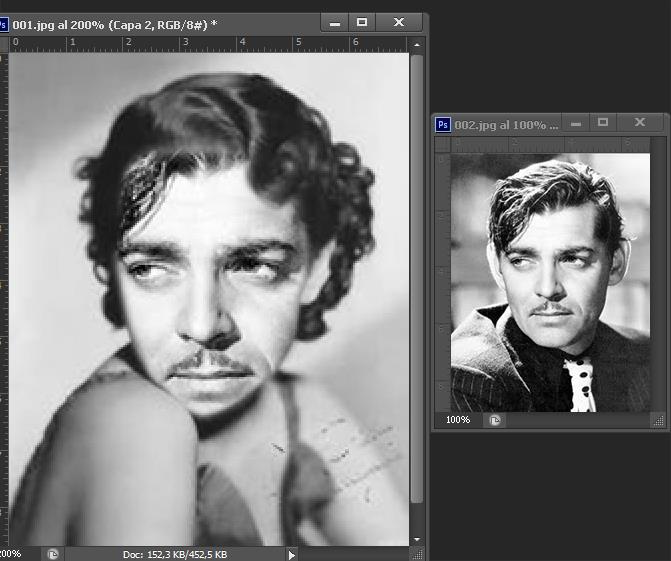Click the round status icon beside 200% zoom
Image resolution: width=671 pixels, height=561 pixels.
tap(53, 554)
